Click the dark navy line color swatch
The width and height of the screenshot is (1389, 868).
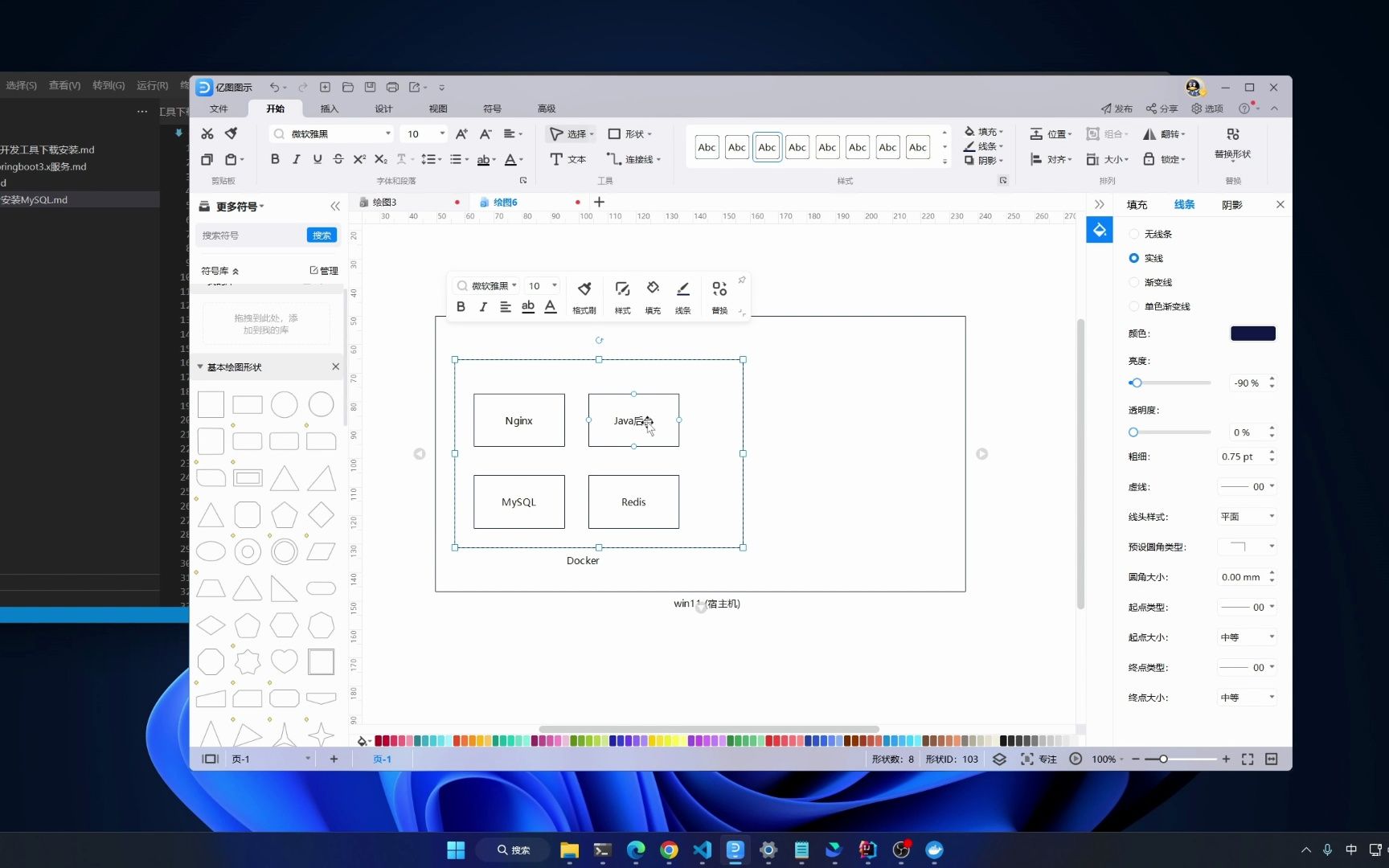click(x=1252, y=334)
